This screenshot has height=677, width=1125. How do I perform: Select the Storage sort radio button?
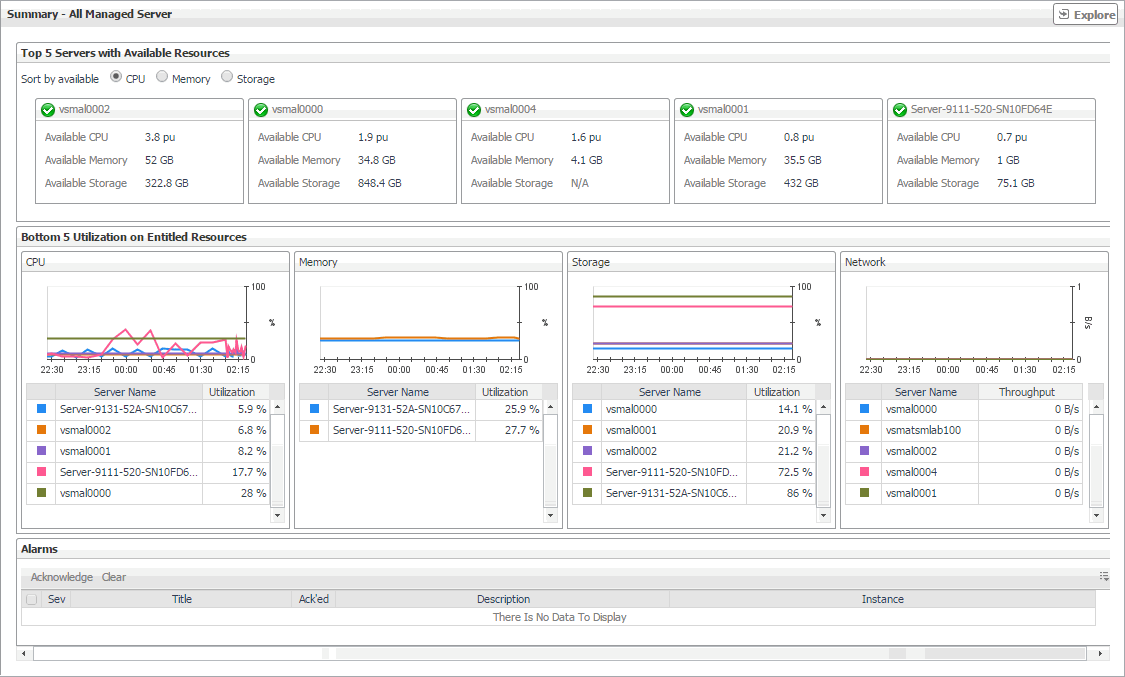click(227, 77)
